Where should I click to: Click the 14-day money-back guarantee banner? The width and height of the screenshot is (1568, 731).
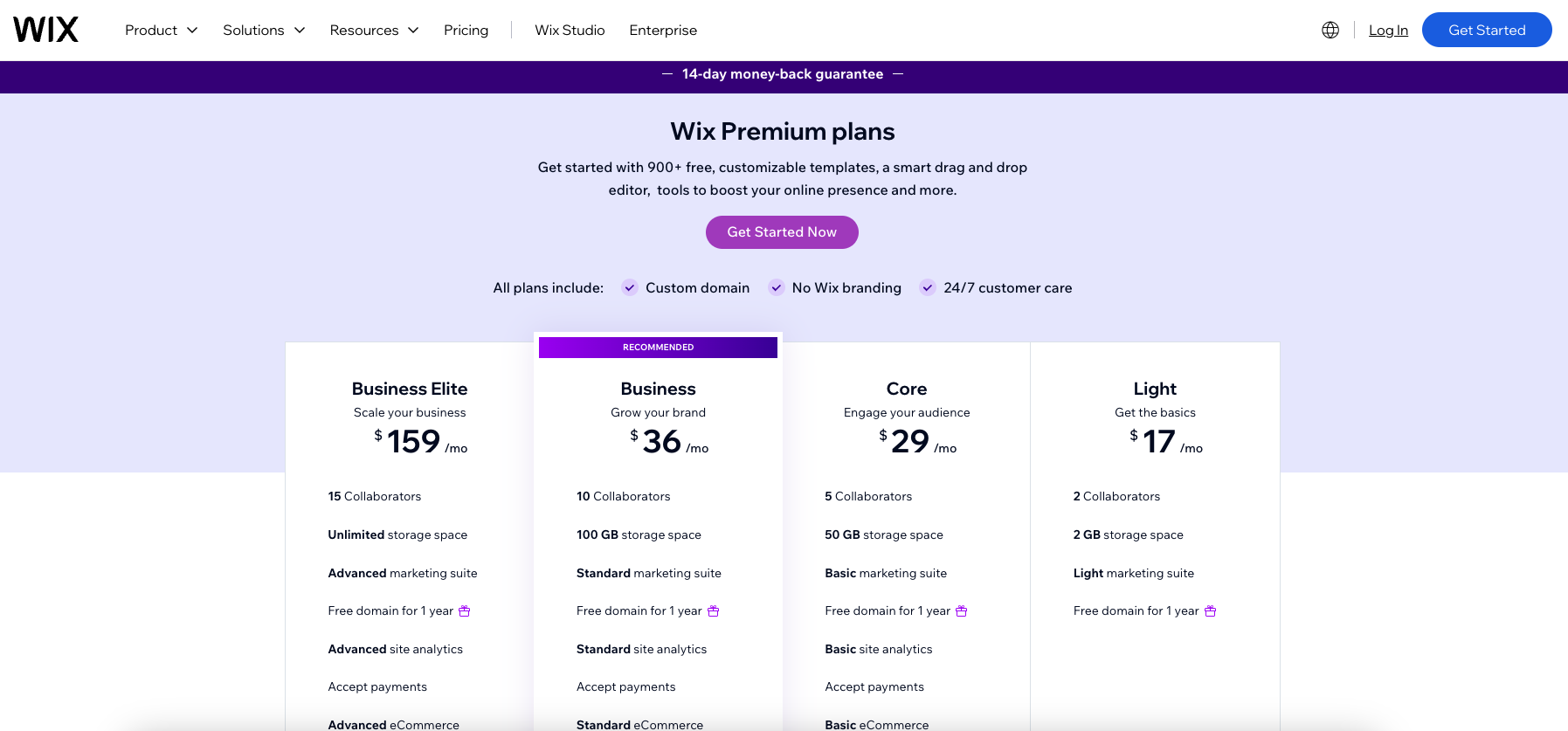tap(783, 74)
